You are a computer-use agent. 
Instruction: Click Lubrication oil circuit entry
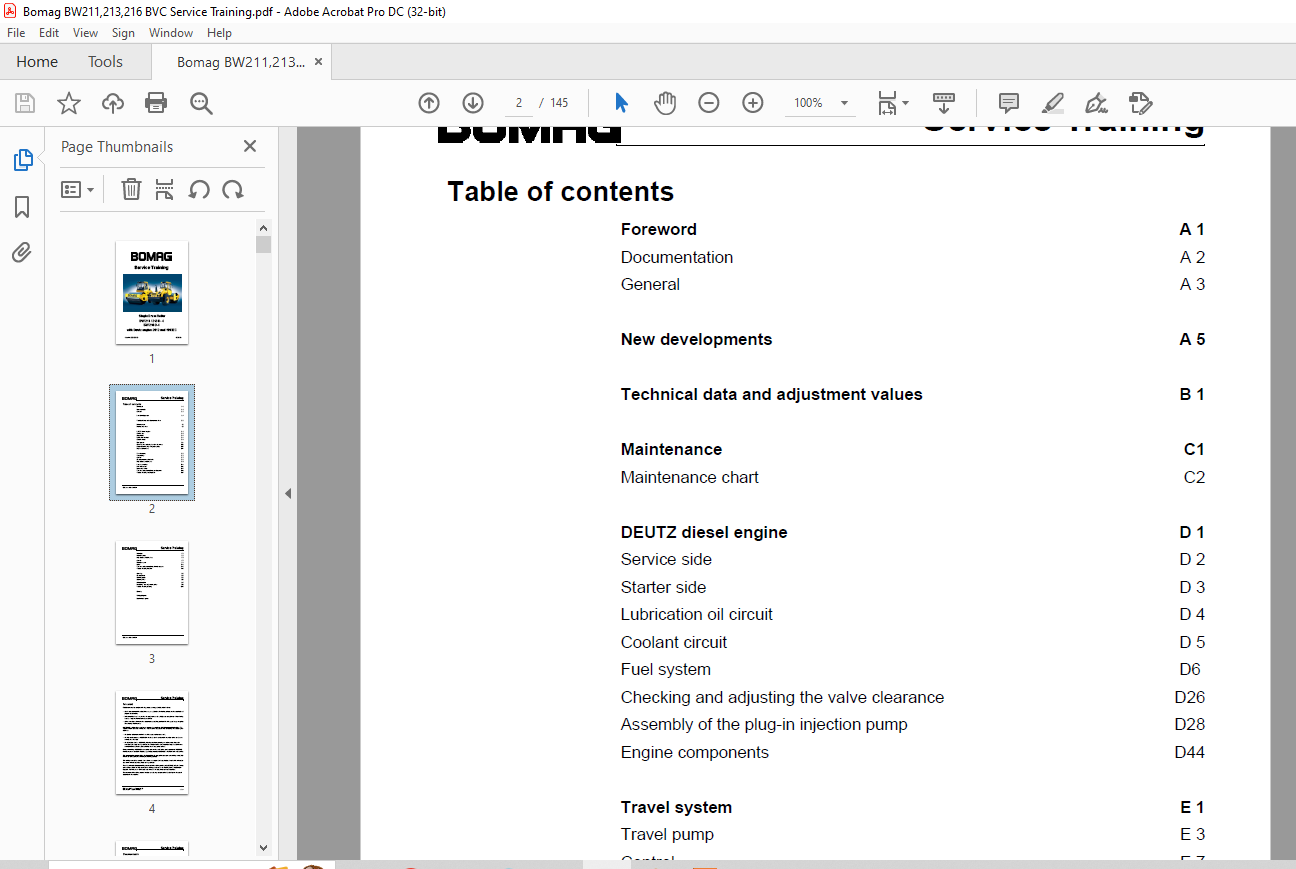tap(697, 614)
